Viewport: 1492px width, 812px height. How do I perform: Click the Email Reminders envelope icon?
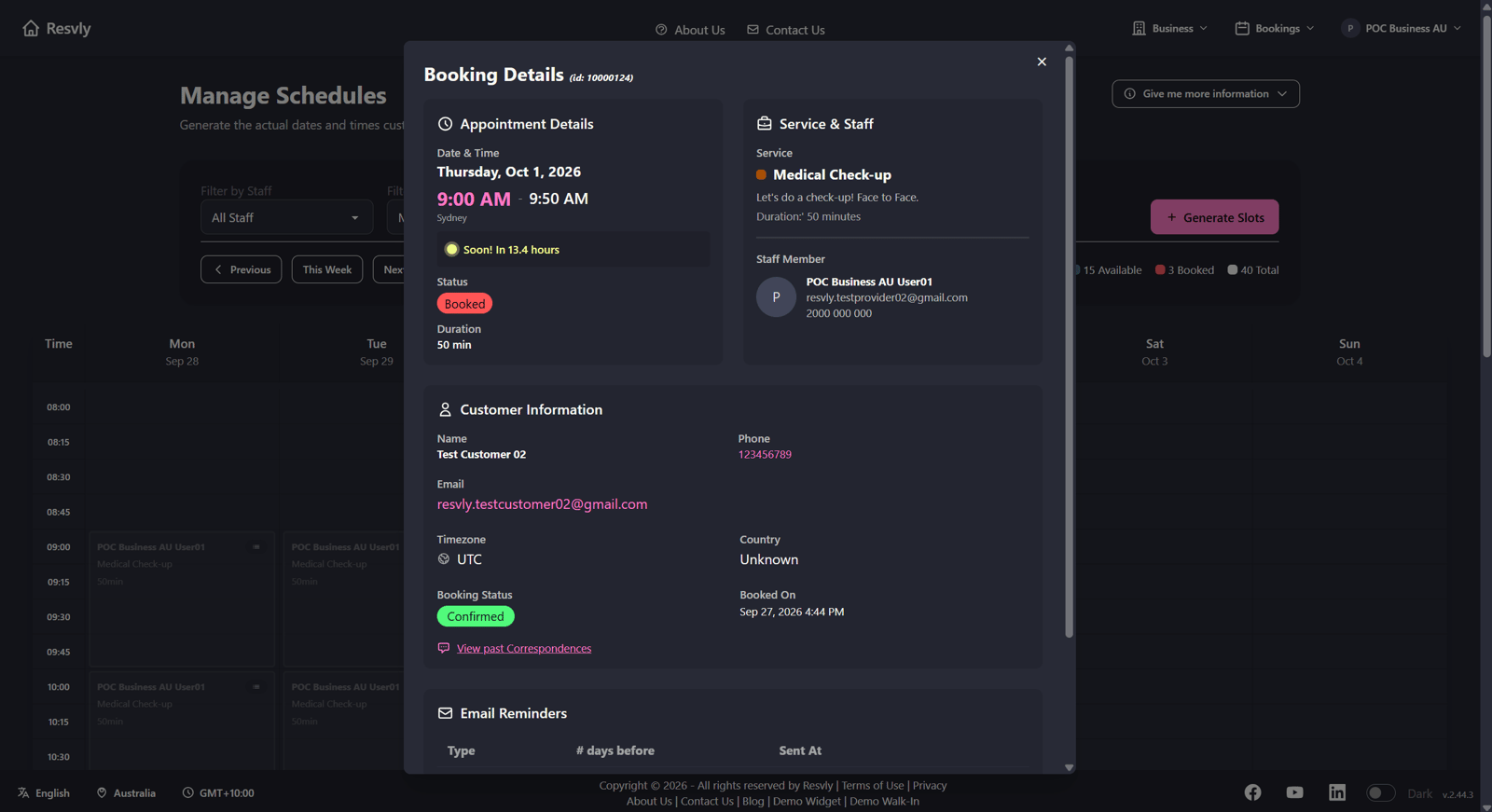[445, 713]
